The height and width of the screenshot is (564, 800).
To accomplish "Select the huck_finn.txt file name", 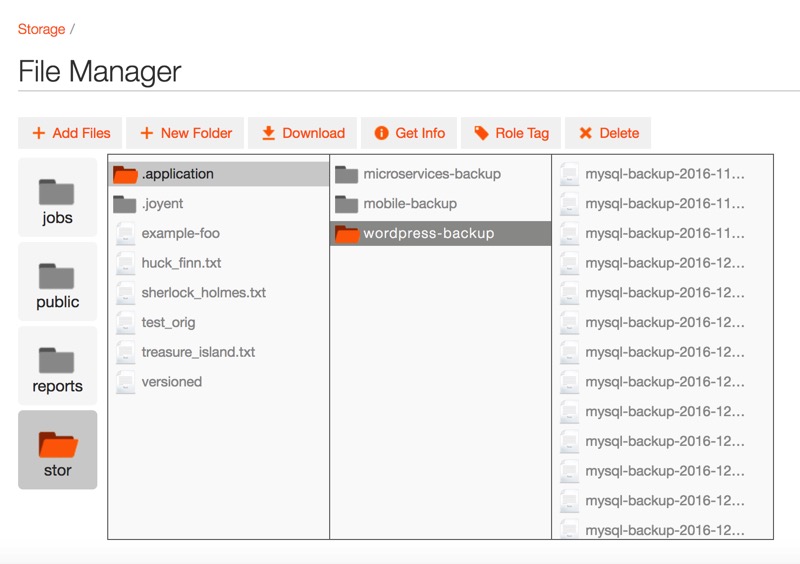I will (182, 263).
